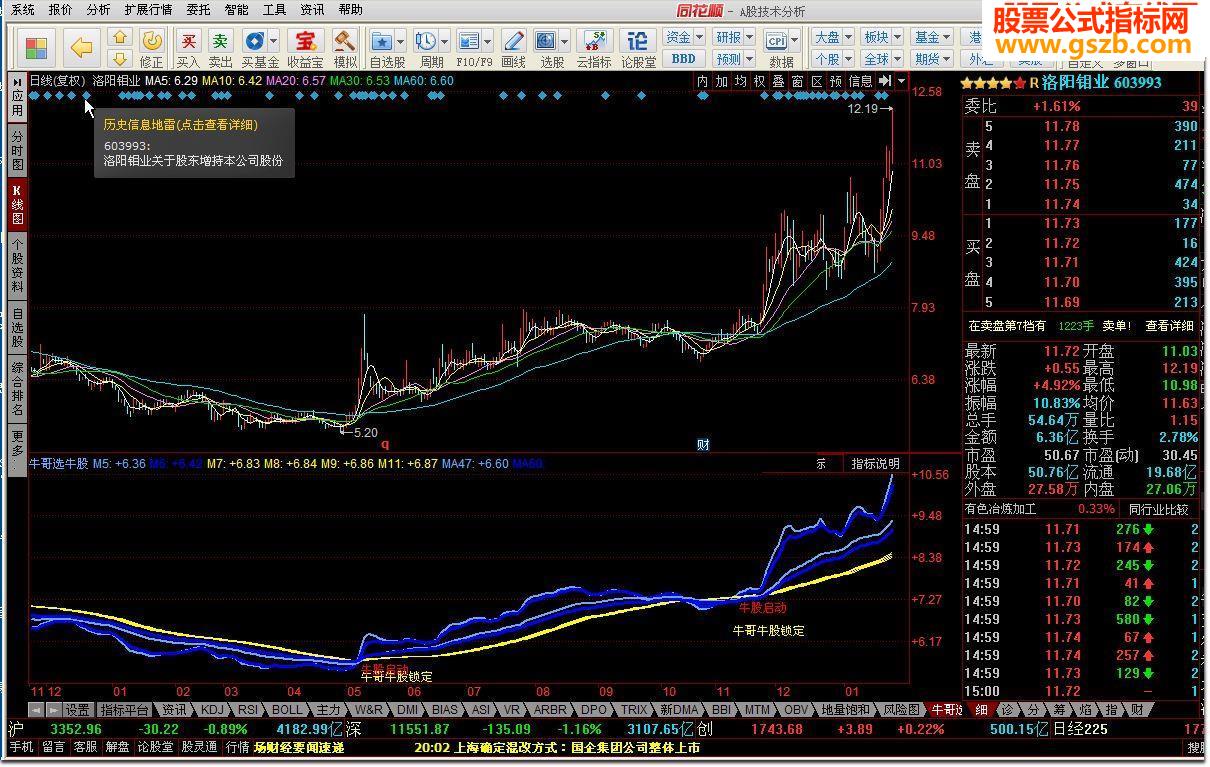Open the 扩展行情 menu
The image size is (1210, 767).
(148, 10)
